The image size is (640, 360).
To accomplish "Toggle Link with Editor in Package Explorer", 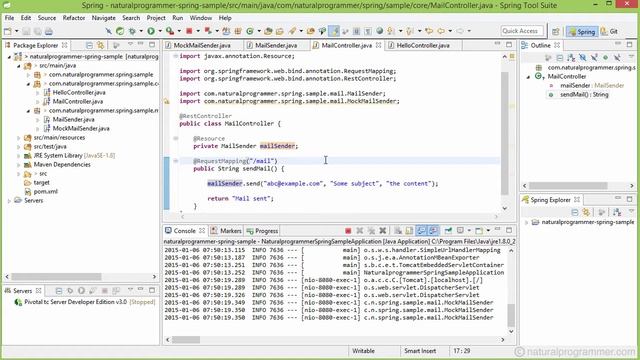I will tap(100, 45).
